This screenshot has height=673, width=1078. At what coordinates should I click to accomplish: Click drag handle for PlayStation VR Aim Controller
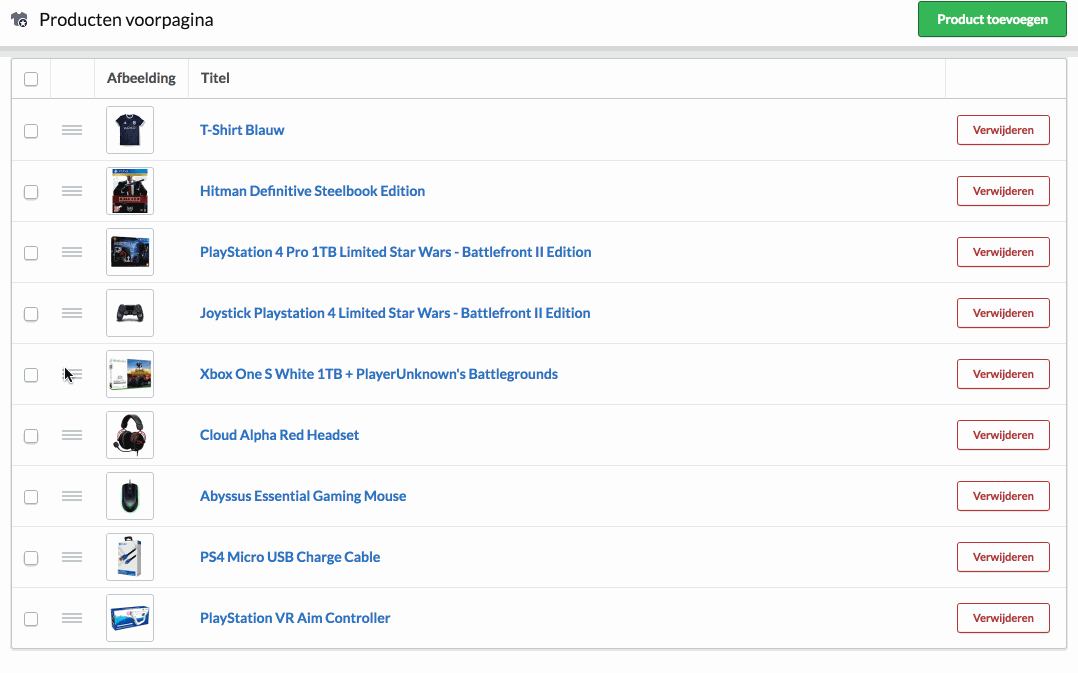[72, 618]
